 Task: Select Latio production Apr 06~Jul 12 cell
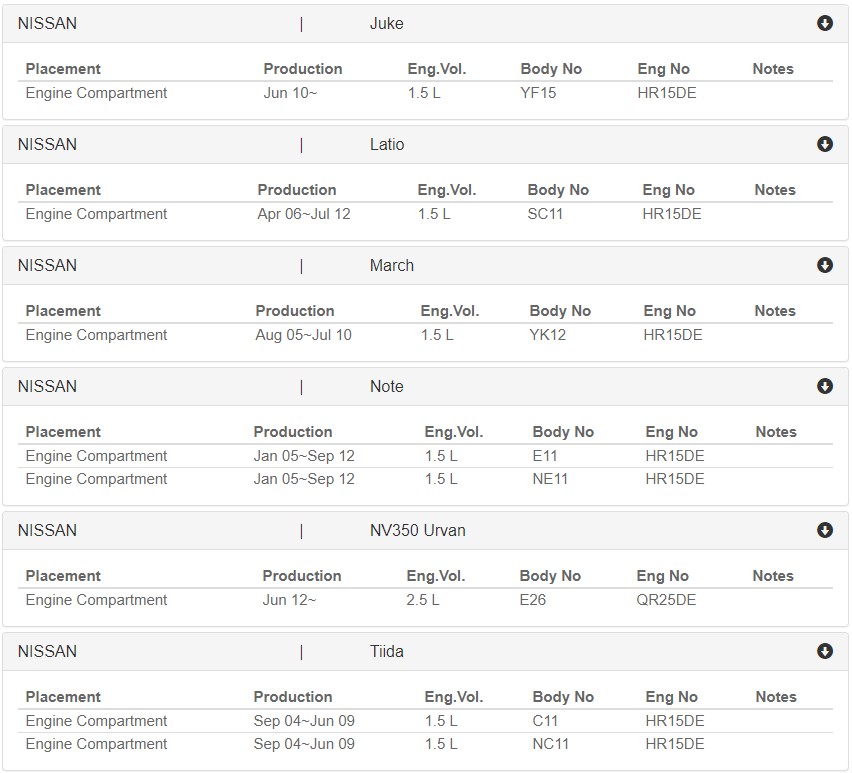(x=304, y=214)
